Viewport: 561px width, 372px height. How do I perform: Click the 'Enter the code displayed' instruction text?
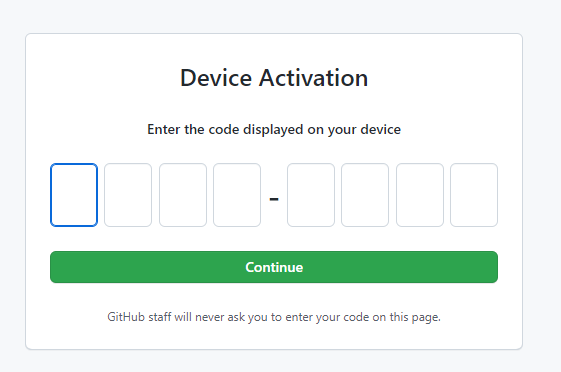pos(274,129)
